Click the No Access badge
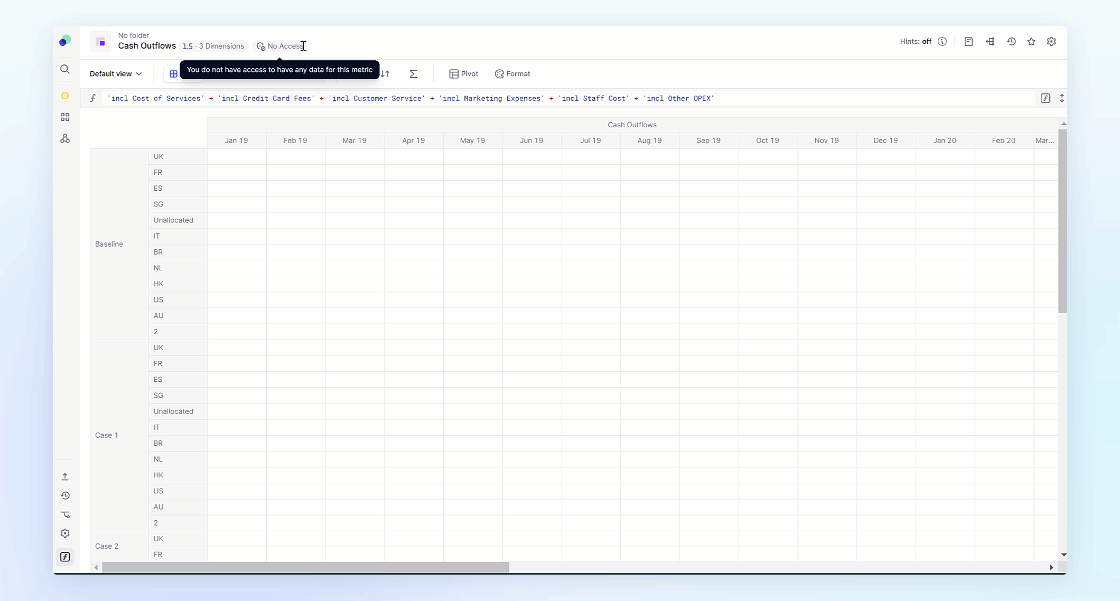Viewport: 1120px width, 601px height. click(x=281, y=46)
